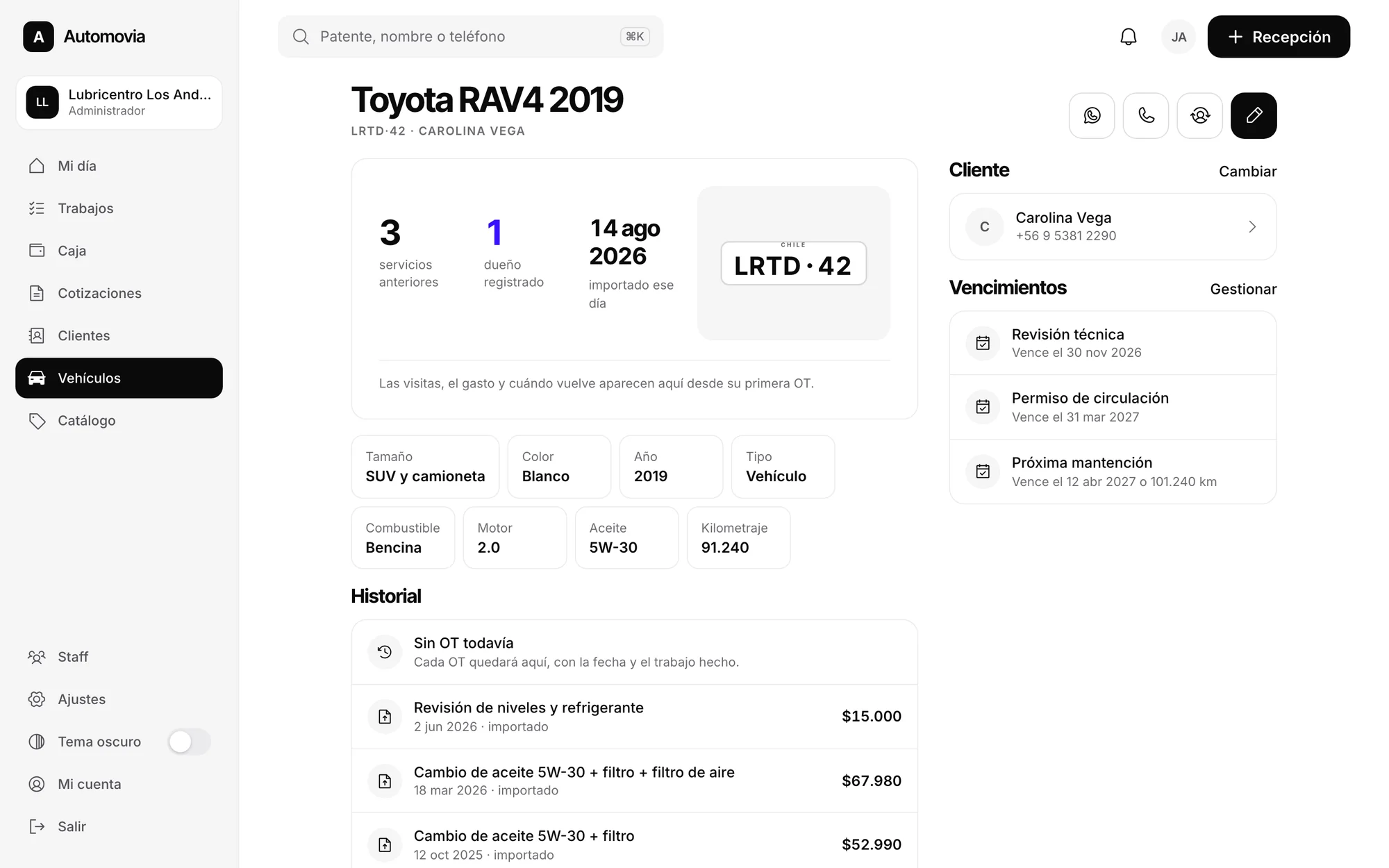The width and height of the screenshot is (1389, 868).
Task: Click Salir to log out
Action: (x=119, y=826)
